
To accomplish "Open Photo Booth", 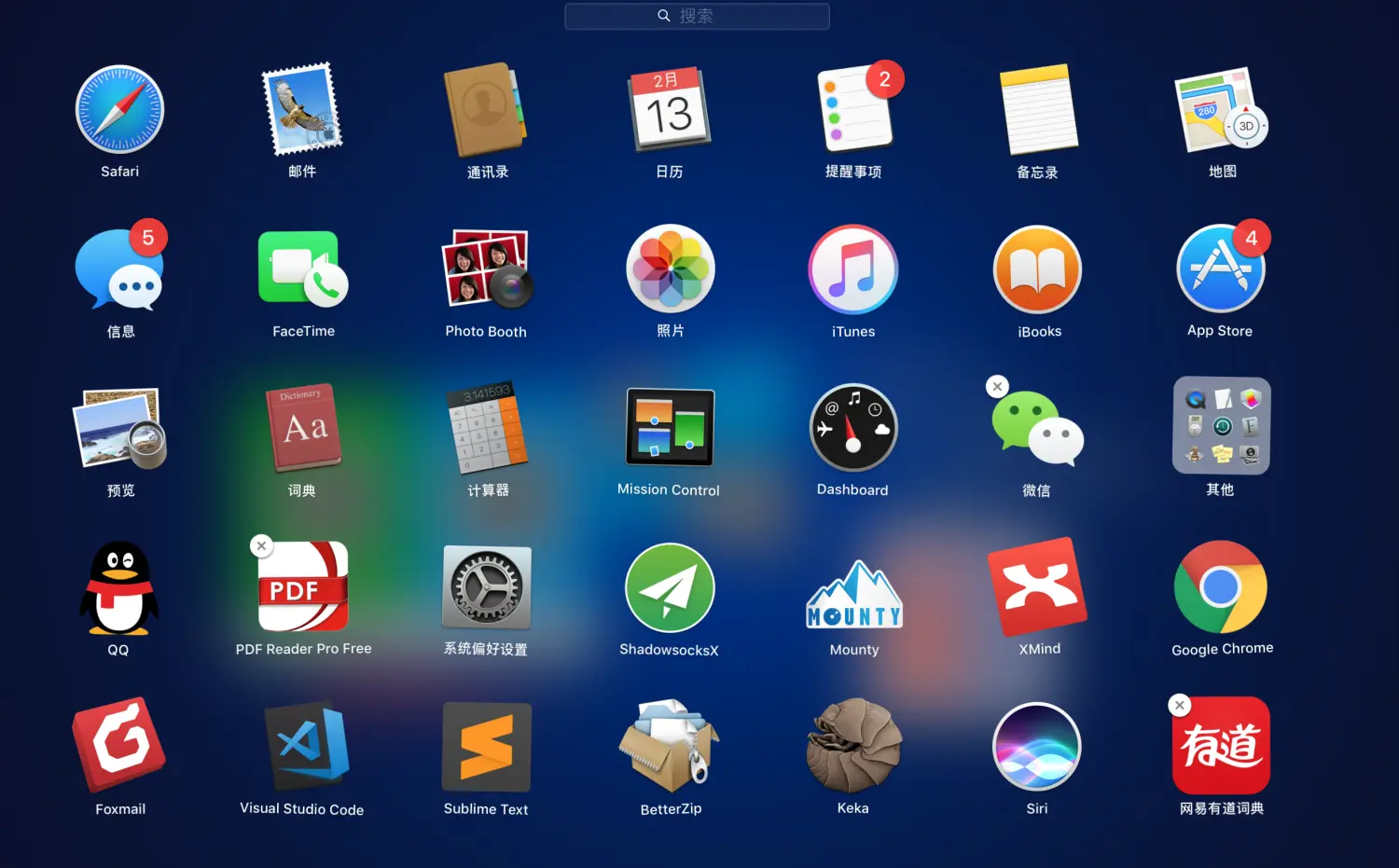I will point(487,269).
